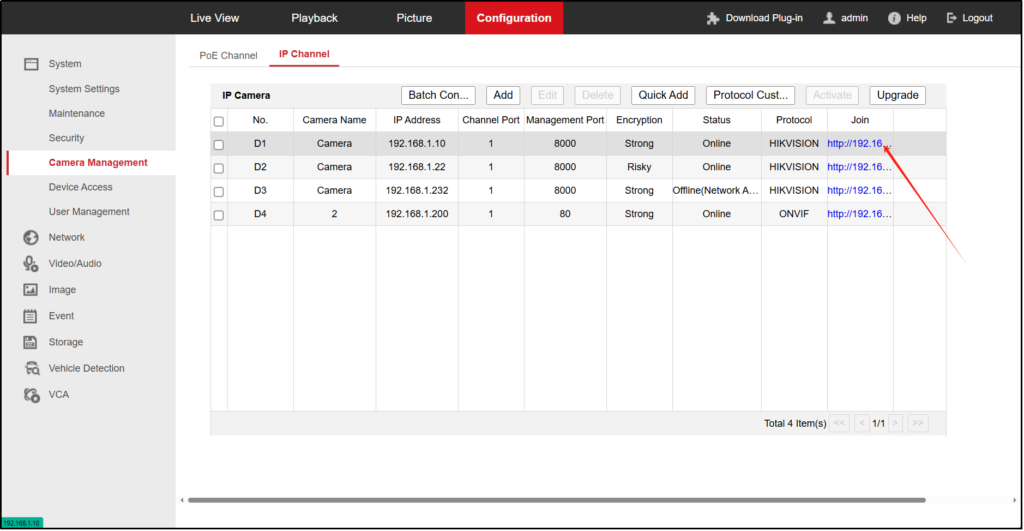Click the Video/Audio microphone icon
The image size is (1024, 531).
(x=31, y=263)
